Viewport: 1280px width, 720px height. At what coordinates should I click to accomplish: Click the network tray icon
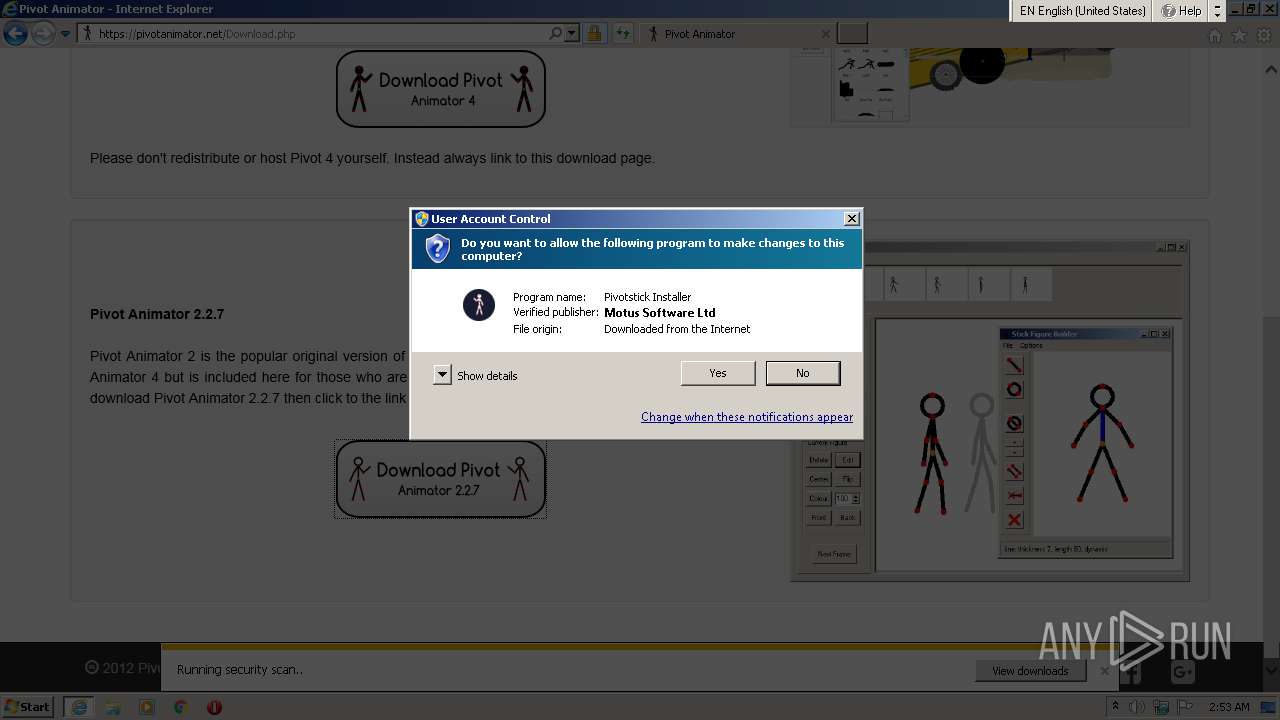pyautogui.click(x=1162, y=707)
